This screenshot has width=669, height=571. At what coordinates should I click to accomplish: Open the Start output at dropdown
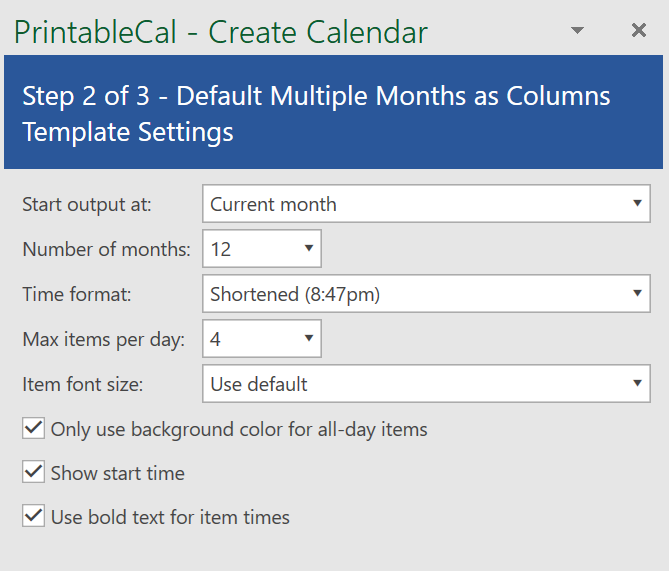pyautogui.click(x=426, y=204)
